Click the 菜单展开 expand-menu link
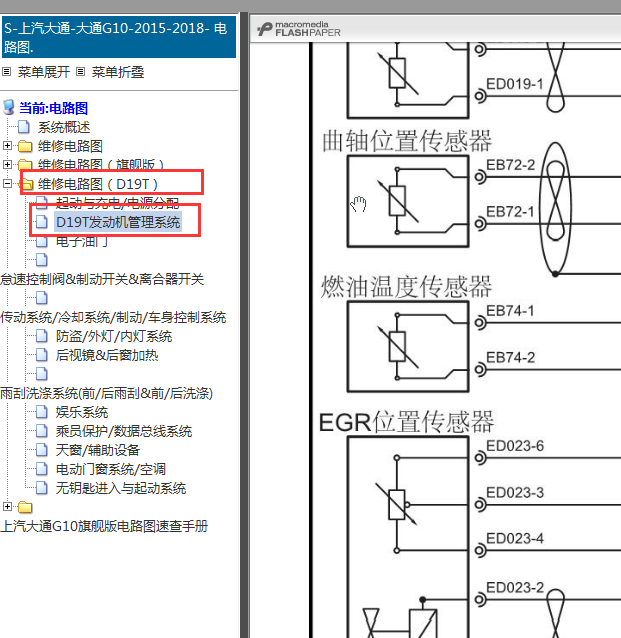 pyautogui.click(x=44, y=72)
